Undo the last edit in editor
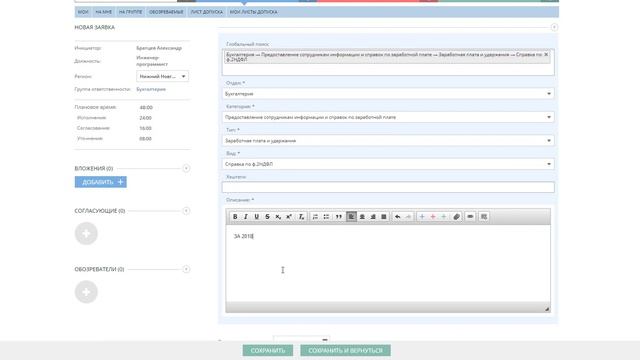The height and width of the screenshot is (360, 640). 398,217
